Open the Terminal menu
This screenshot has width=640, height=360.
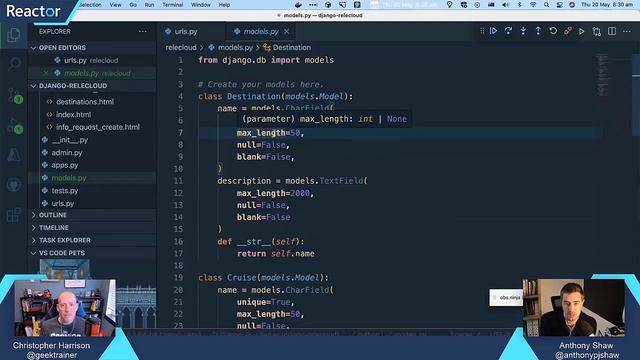(173, 5)
